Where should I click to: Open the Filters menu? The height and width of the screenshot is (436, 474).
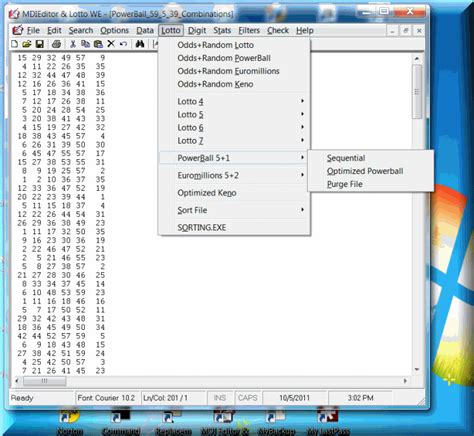249,30
